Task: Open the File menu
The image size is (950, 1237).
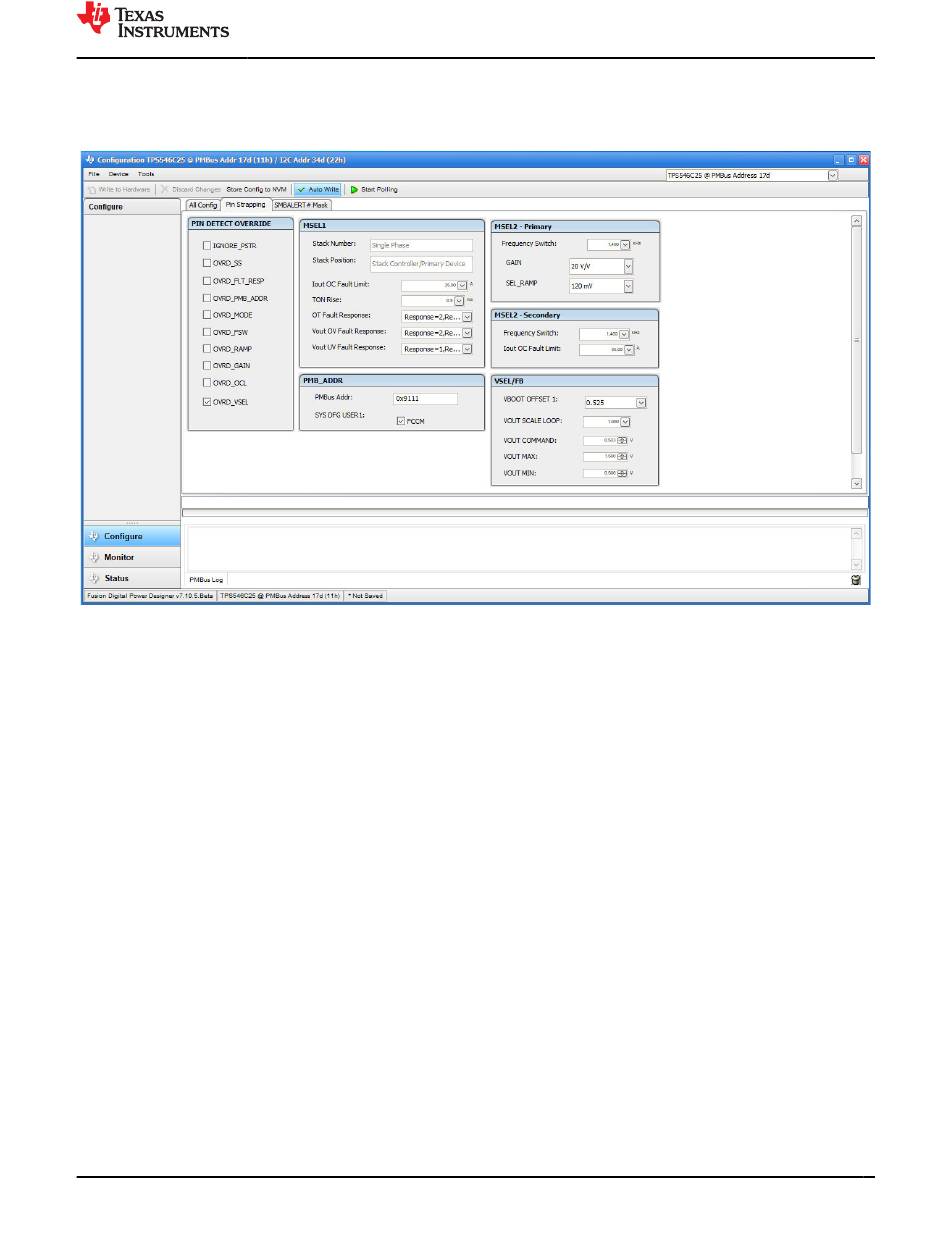Action: [x=93, y=174]
